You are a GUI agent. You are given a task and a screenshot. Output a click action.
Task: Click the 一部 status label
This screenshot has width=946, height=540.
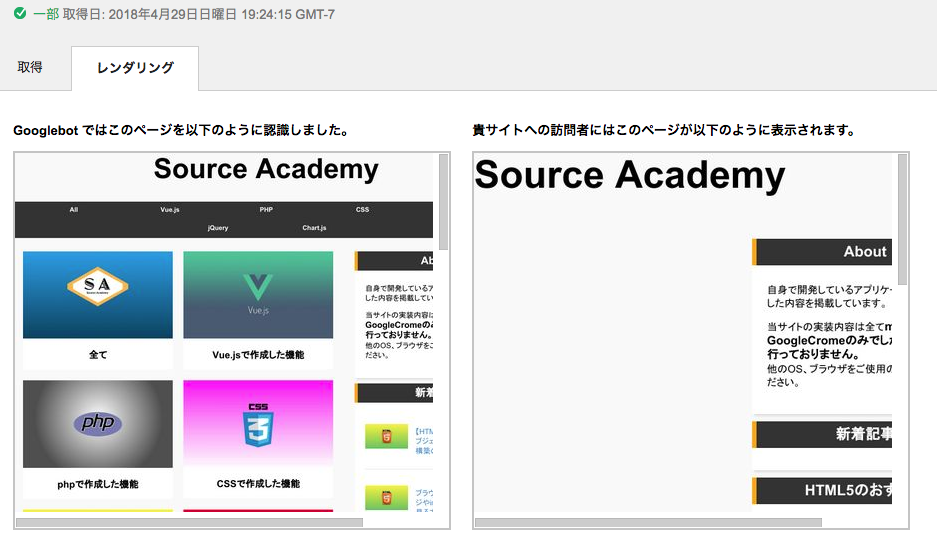pos(46,14)
